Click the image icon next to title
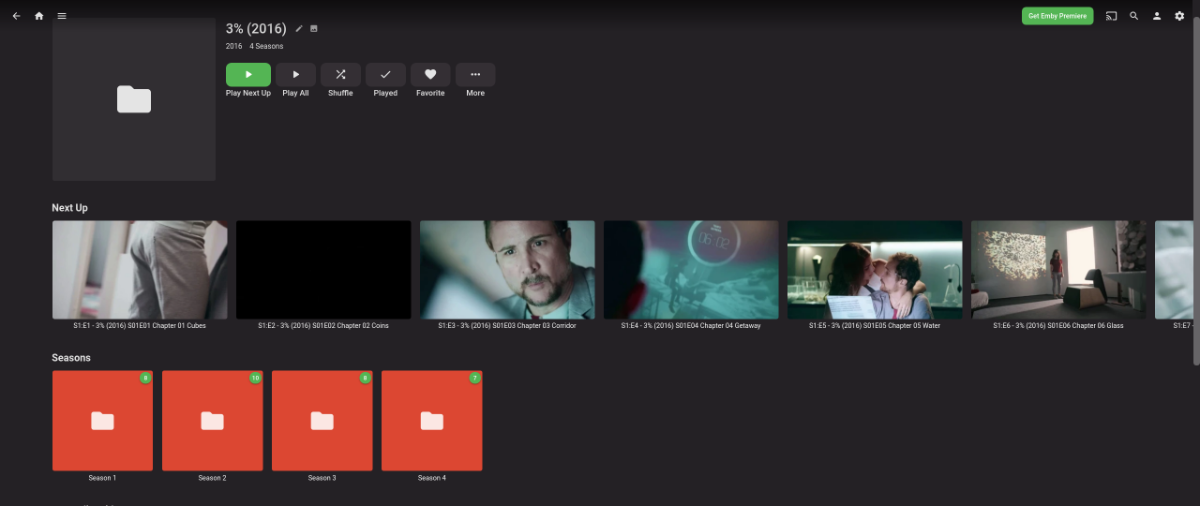 (314, 29)
